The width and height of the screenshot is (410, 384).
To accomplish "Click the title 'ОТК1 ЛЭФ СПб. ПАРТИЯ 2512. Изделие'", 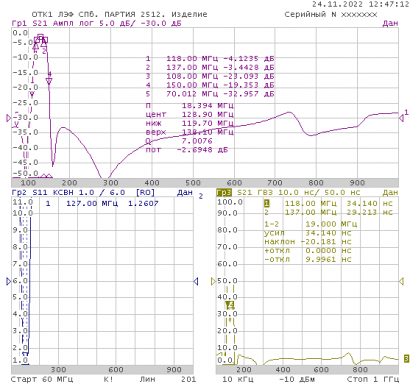I will tap(119, 15).
